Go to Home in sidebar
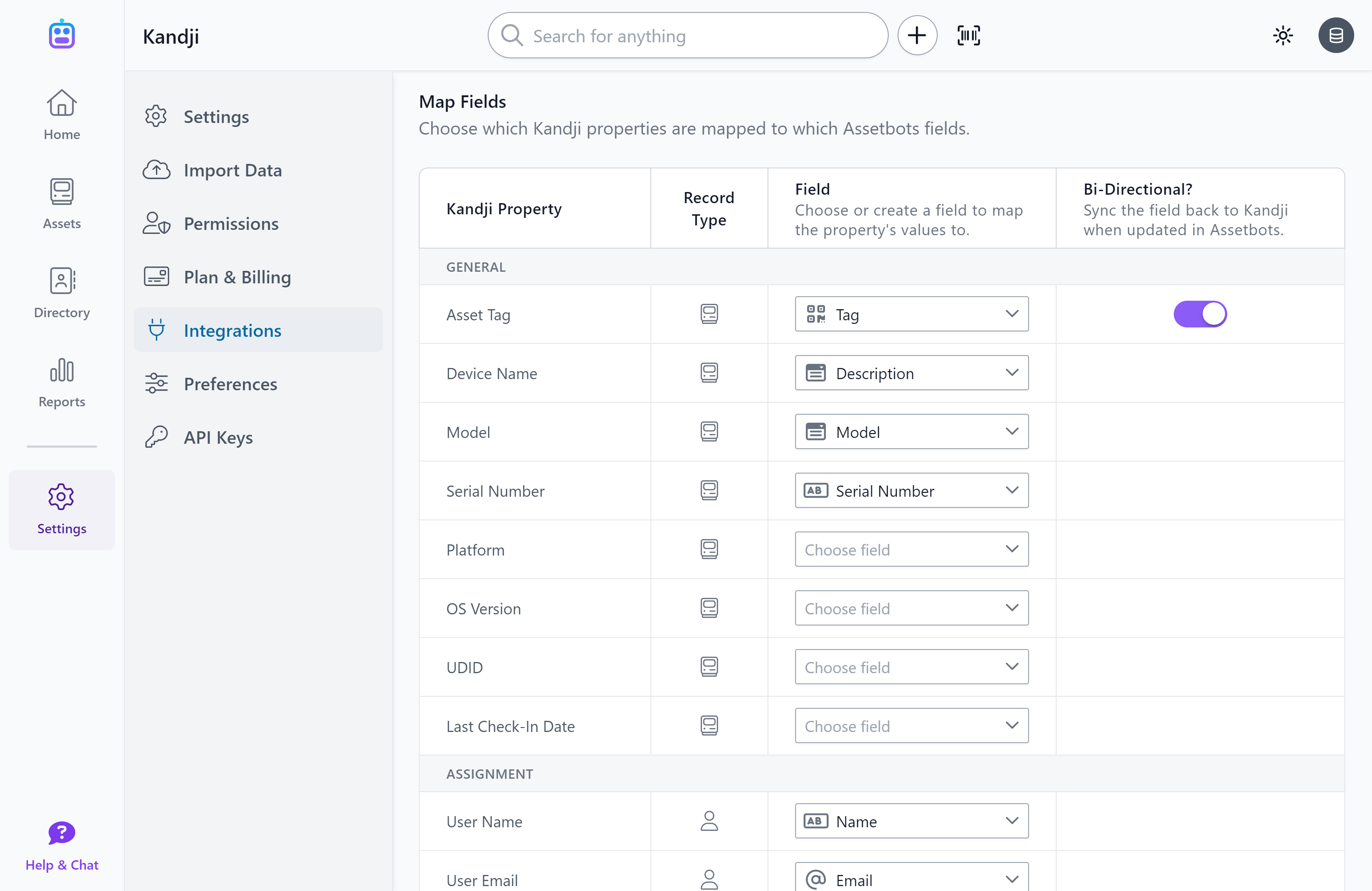This screenshot has width=1372, height=891. 61,114
